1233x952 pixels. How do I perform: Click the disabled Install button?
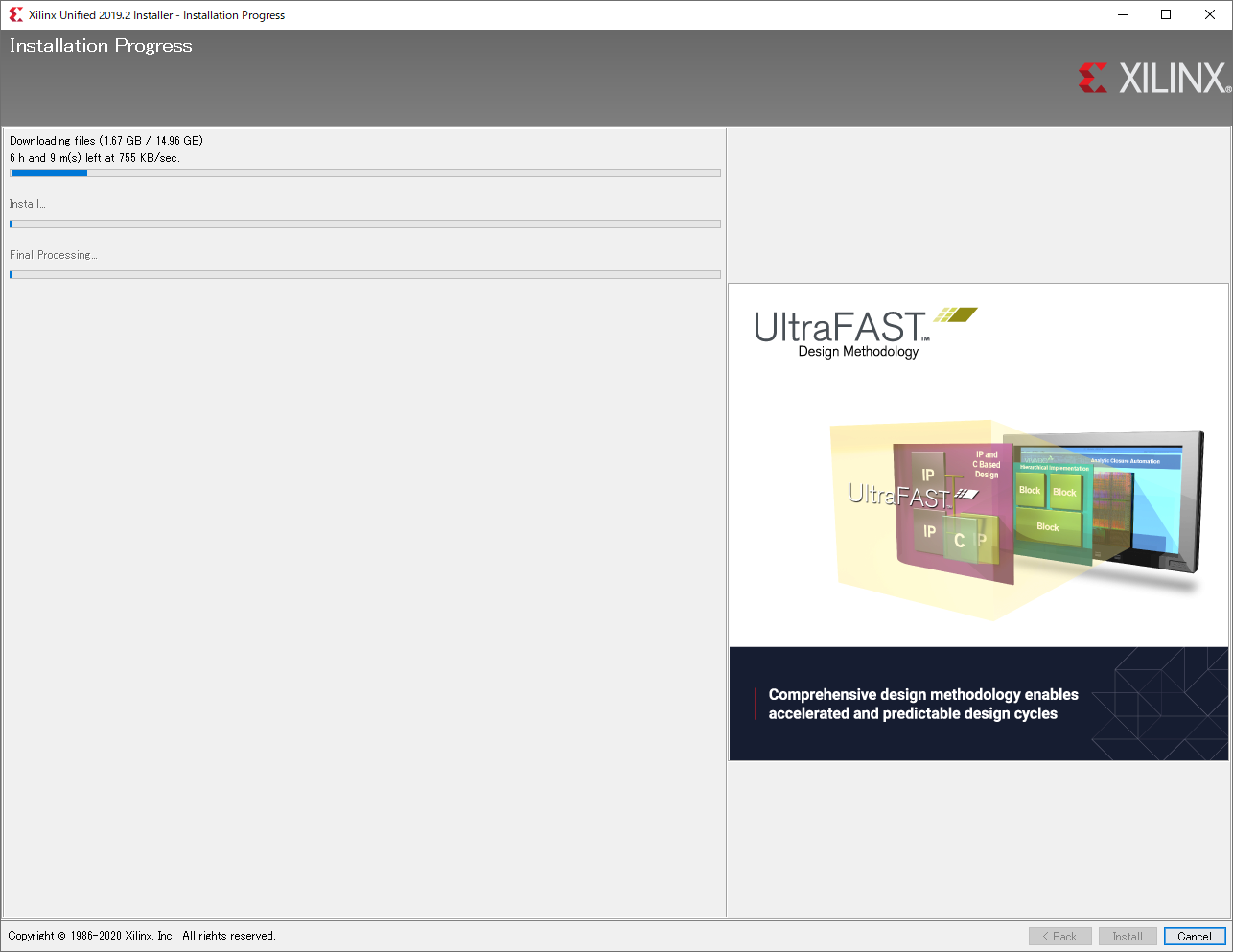(x=1128, y=937)
